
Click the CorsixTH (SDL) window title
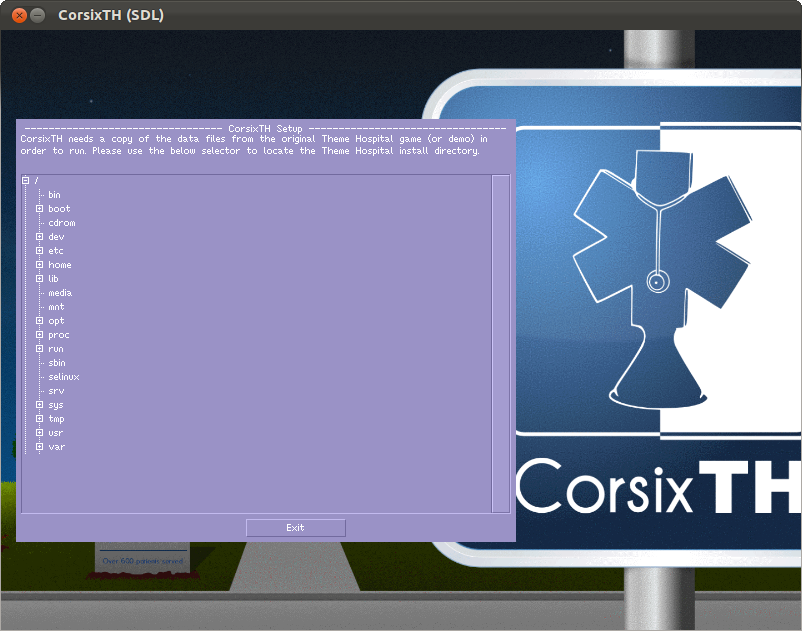tap(111, 15)
